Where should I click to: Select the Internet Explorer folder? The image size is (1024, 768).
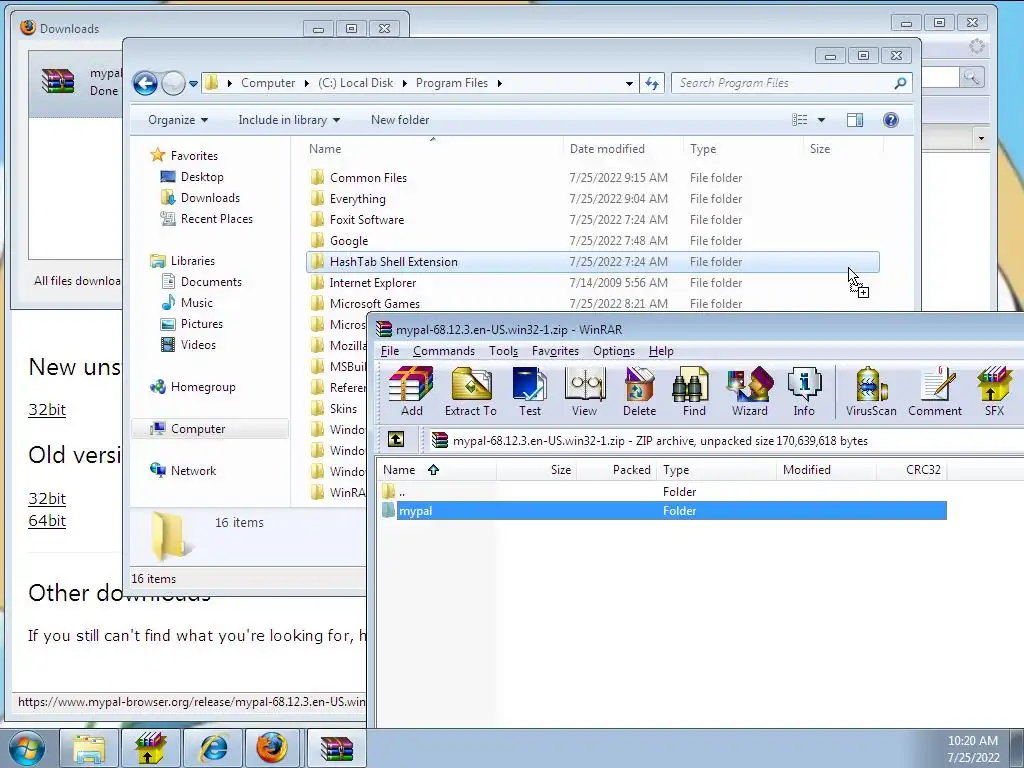coord(372,283)
